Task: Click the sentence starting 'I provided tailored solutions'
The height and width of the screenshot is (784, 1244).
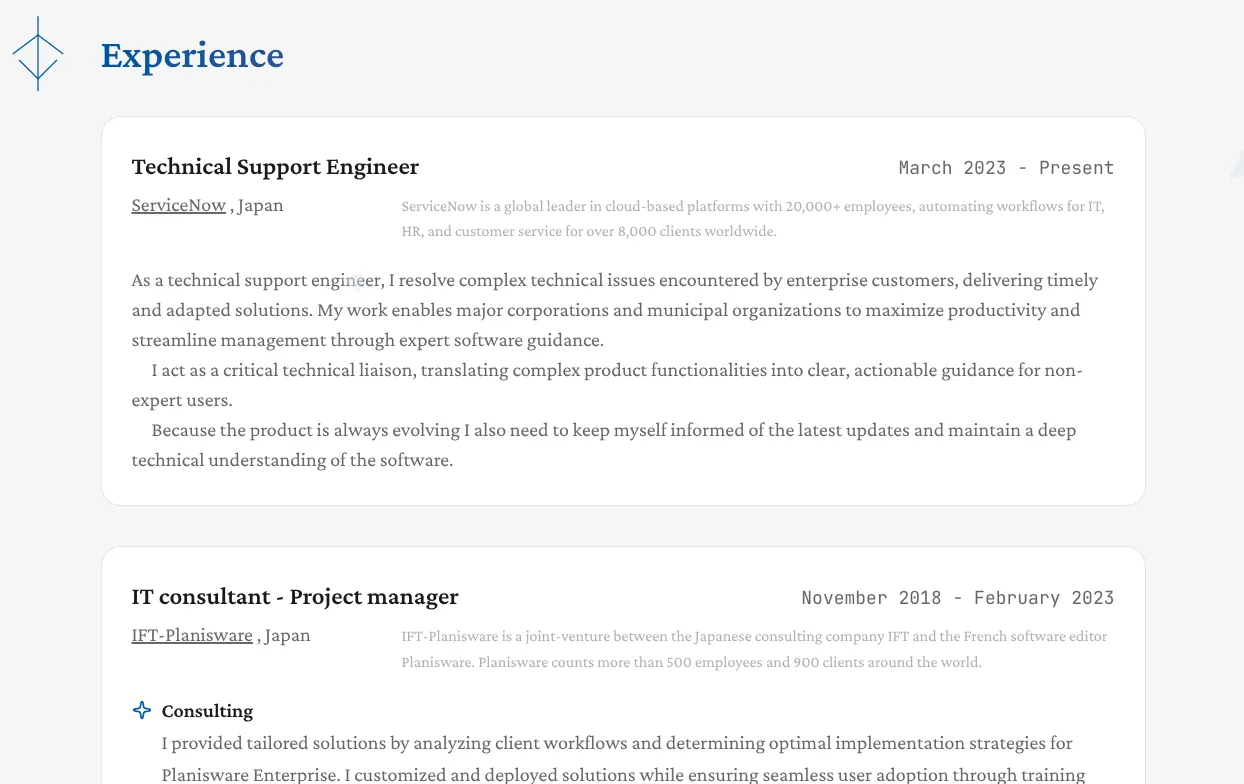Action: pyautogui.click(x=616, y=744)
